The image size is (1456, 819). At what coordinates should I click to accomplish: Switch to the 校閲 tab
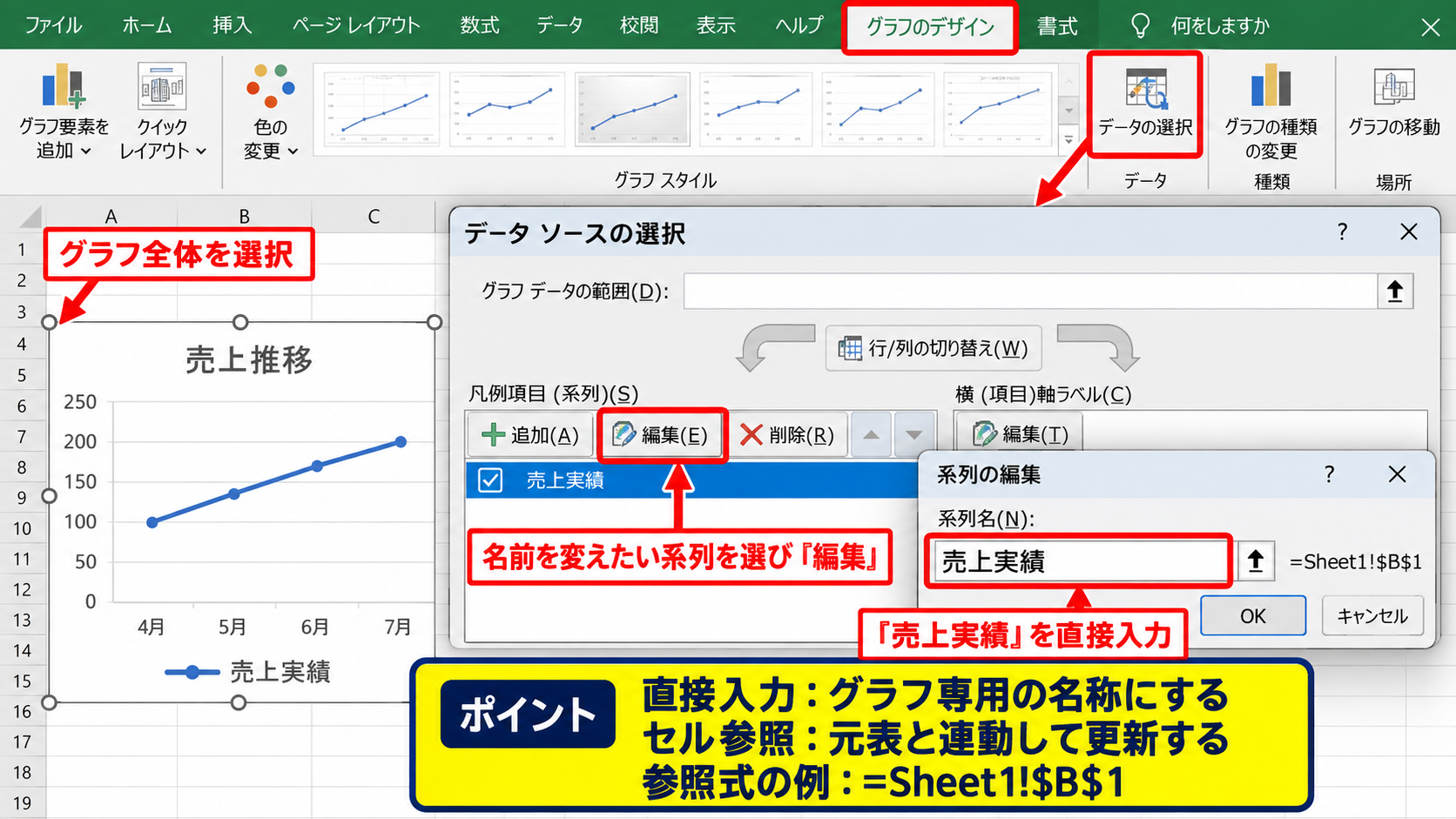639,25
